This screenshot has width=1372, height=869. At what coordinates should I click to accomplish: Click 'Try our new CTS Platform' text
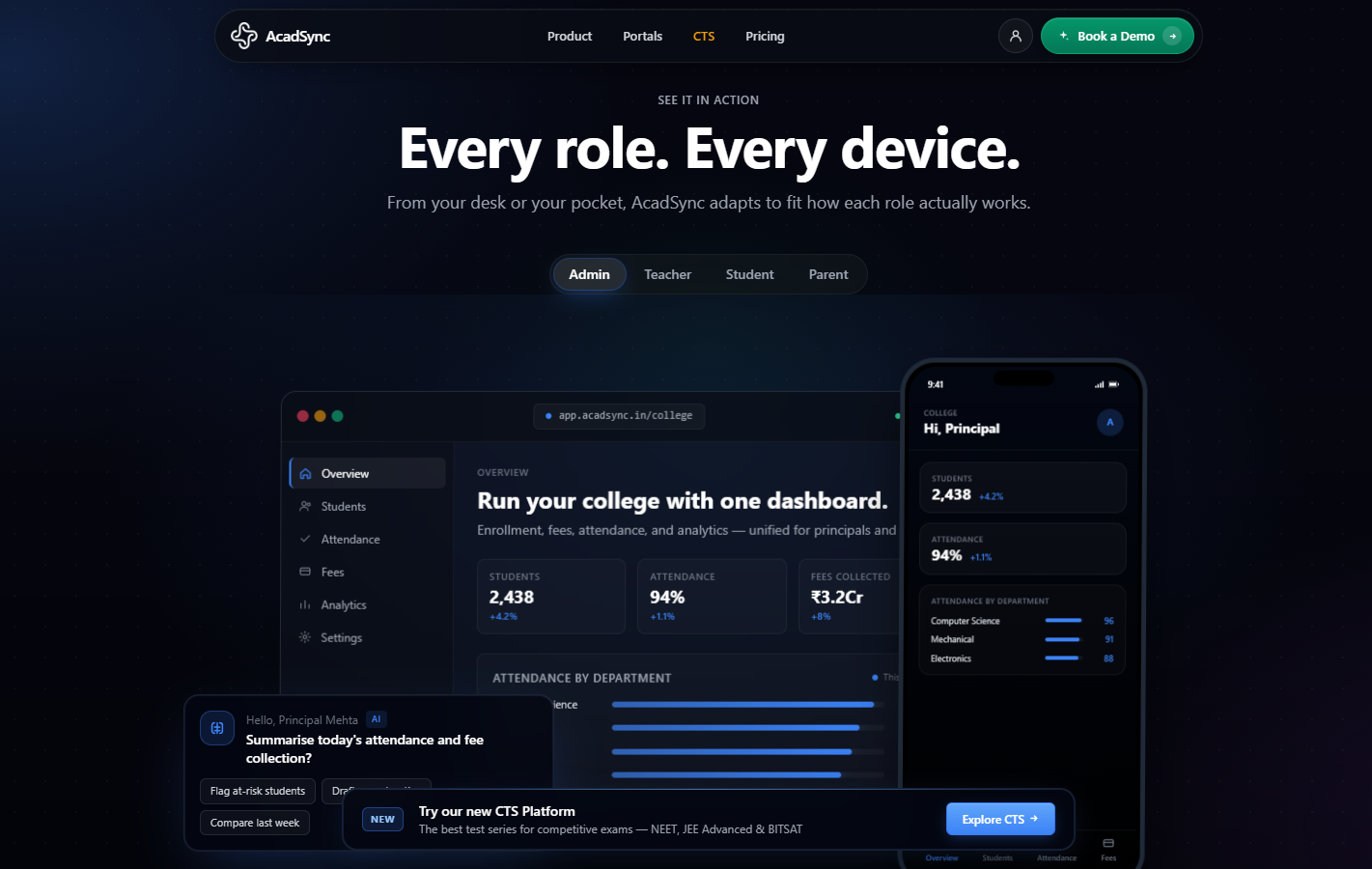(x=497, y=811)
